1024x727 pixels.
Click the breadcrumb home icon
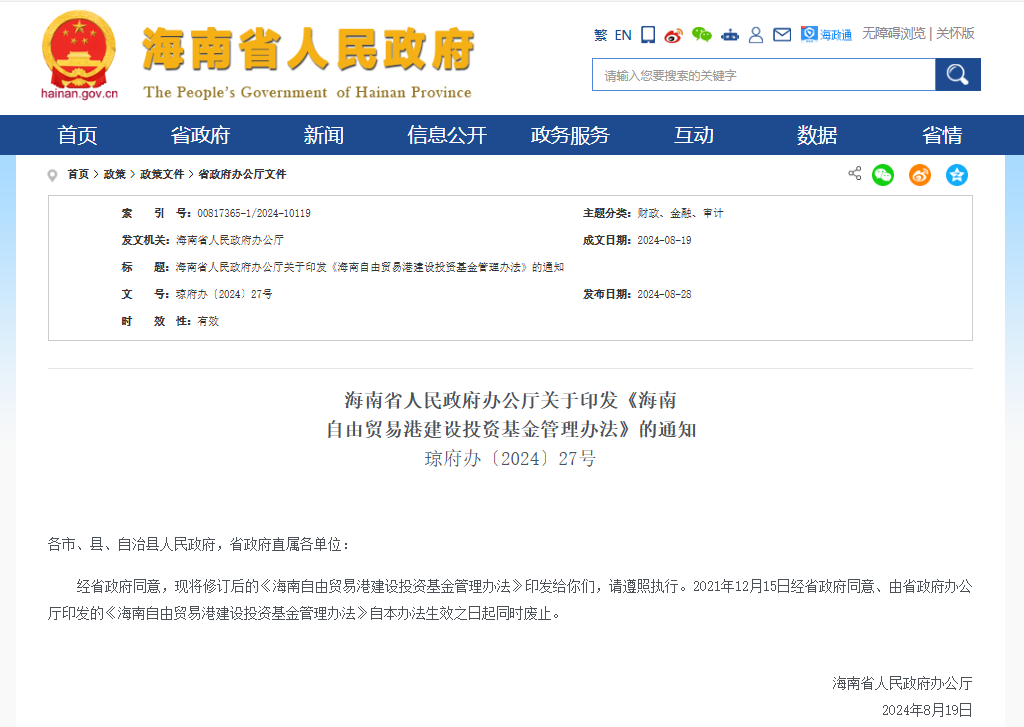[x=52, y=174]
